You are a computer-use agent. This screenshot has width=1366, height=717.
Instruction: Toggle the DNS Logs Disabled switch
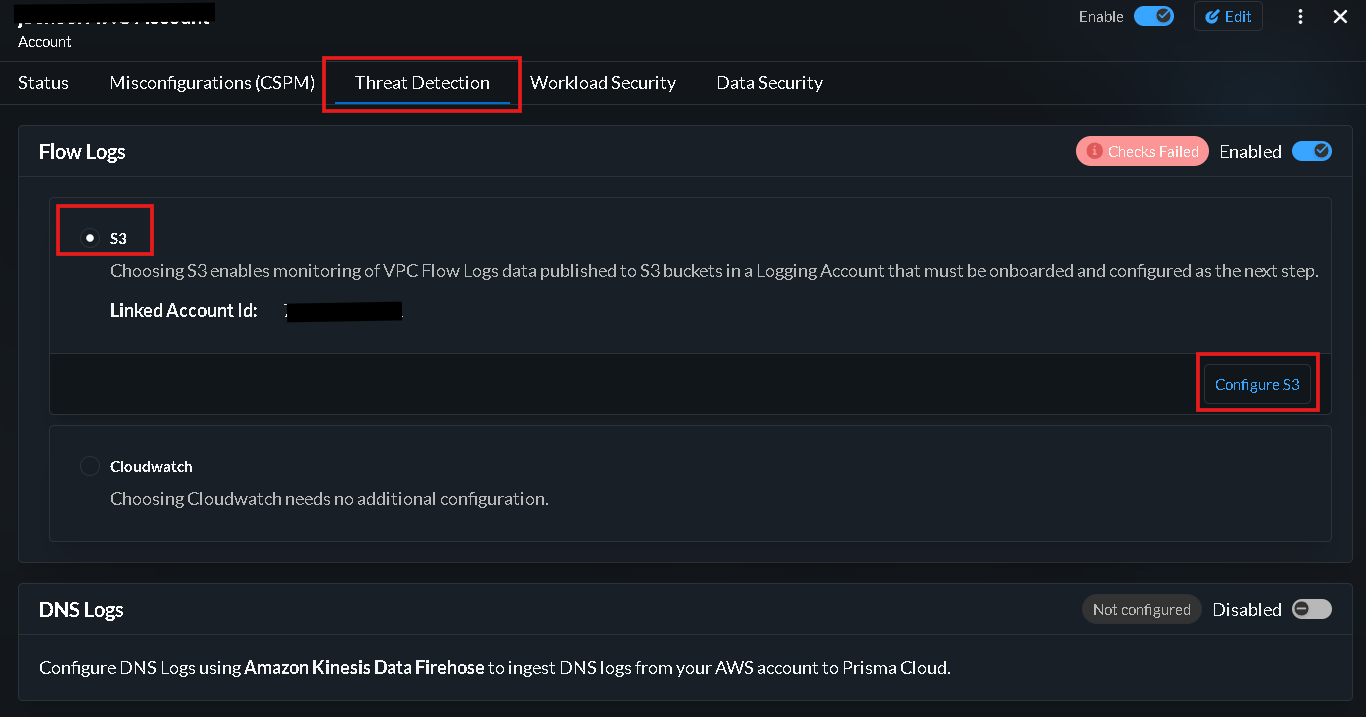click(x=1311, y=610)
